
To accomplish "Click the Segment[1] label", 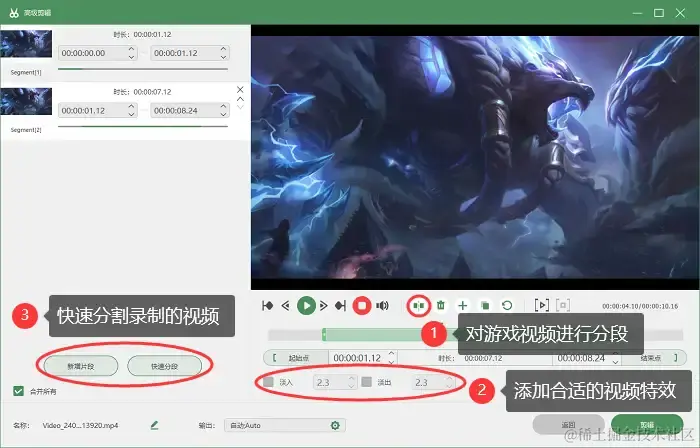I will coord(26,72).
